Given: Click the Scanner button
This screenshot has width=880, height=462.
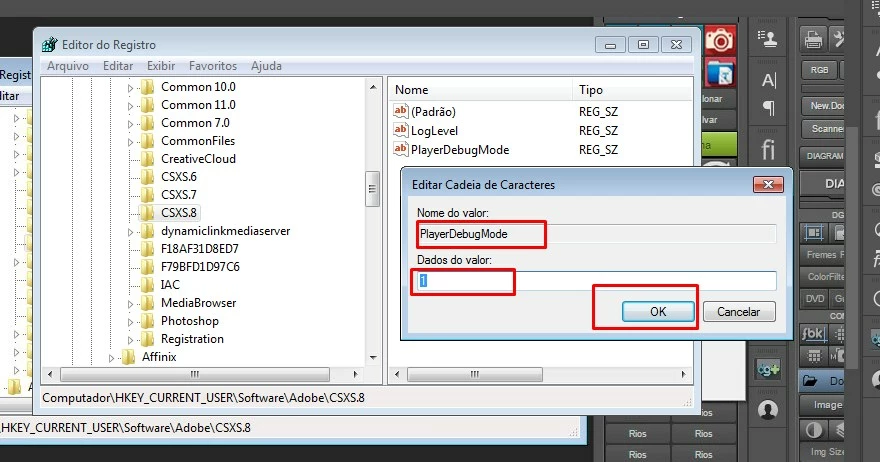Looking at the screenshot, I should tap(824, 129).
